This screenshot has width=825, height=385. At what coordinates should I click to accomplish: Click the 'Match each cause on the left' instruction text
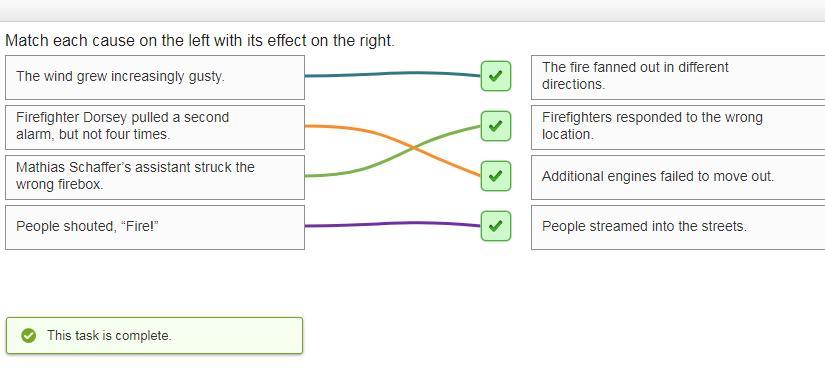[x=199, y=40]
